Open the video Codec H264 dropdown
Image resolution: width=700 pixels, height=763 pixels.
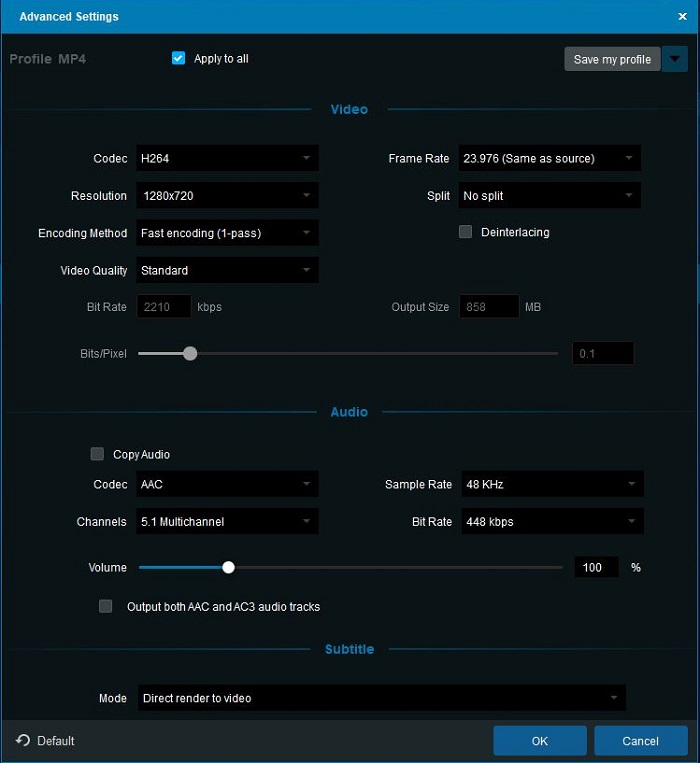pyautogui.click(x=227, y=158)
